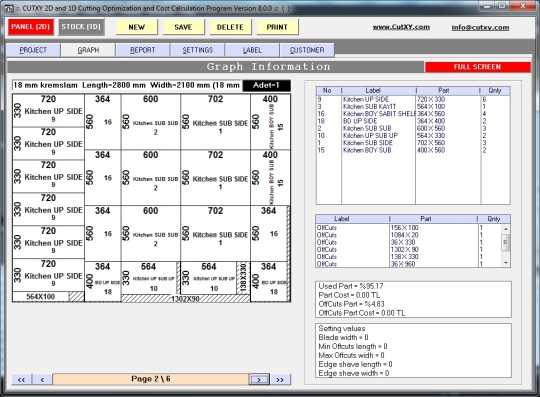Click the NEW button

pyautogui.click(x=137, y=27)
